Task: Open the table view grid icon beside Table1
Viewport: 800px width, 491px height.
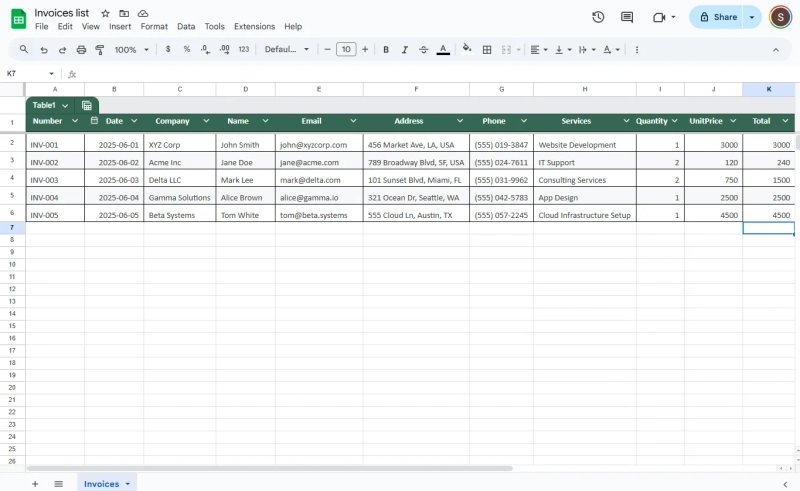Action: point(87,106)
